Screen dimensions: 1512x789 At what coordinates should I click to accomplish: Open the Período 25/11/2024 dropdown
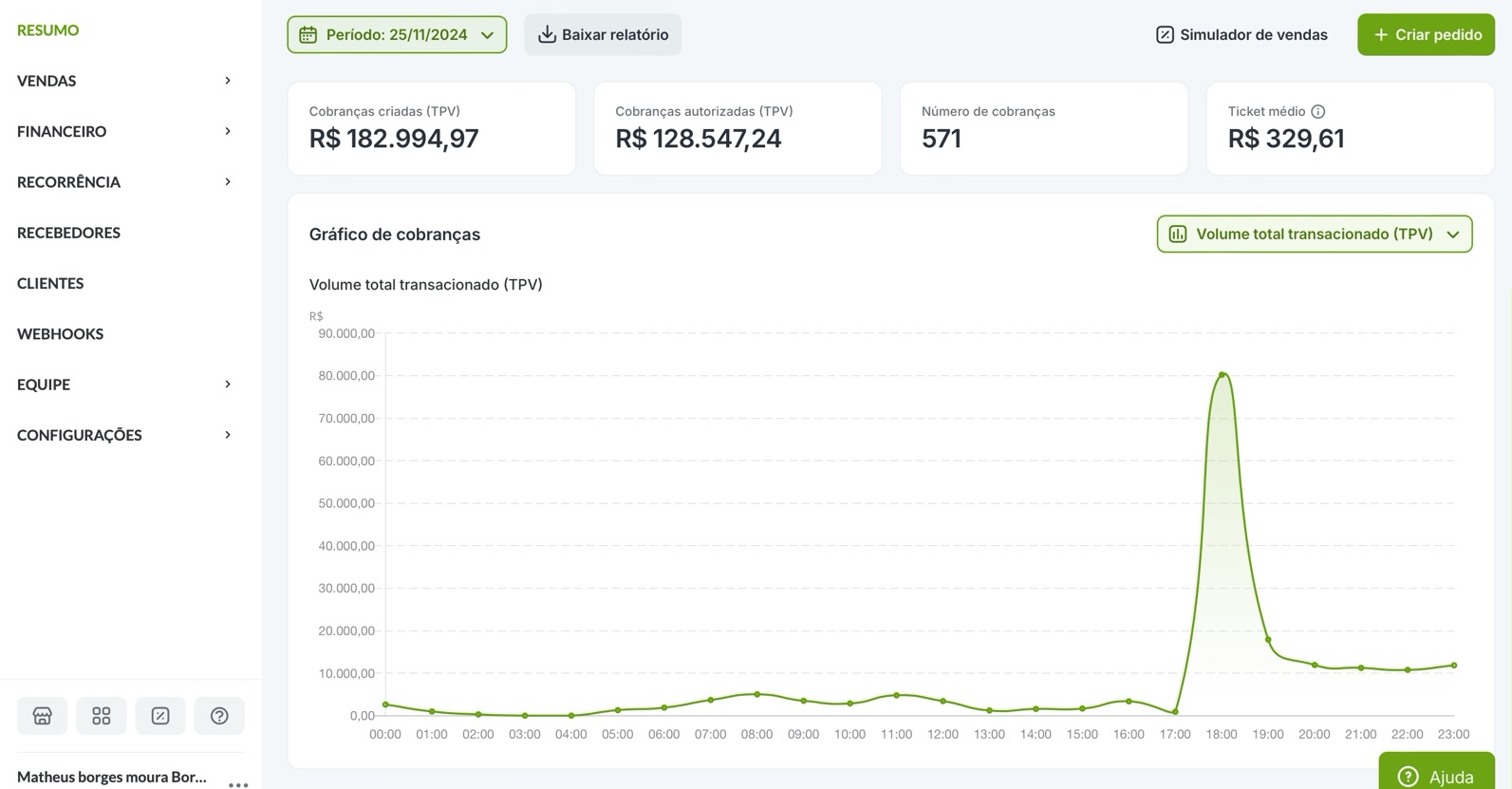tap(397, 35)
